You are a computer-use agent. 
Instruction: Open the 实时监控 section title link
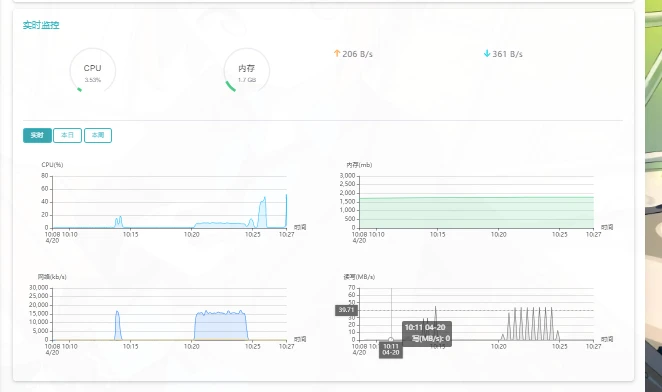41,25
